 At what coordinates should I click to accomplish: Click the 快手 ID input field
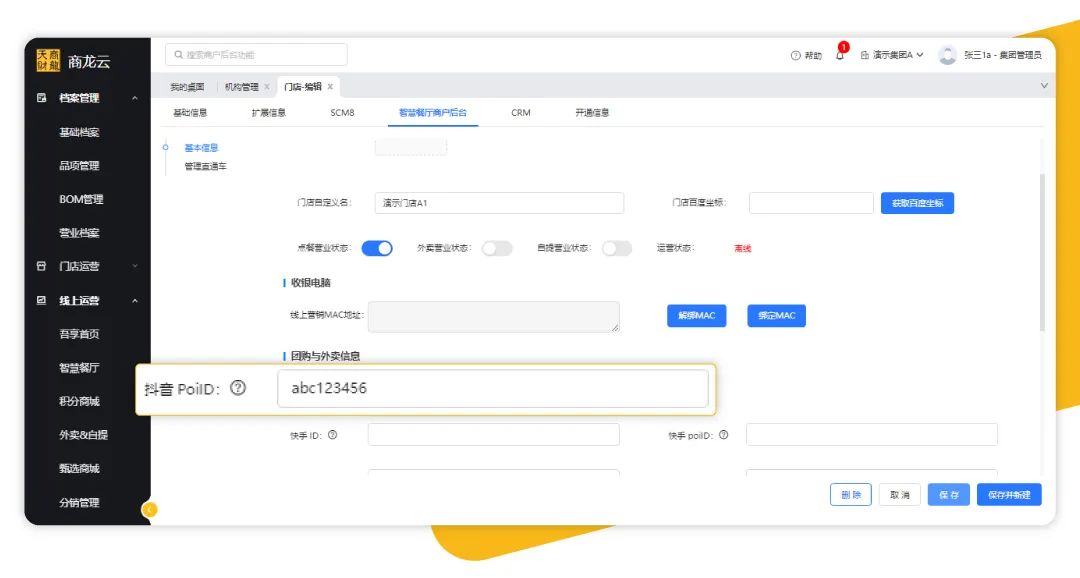tap(493, 435)
